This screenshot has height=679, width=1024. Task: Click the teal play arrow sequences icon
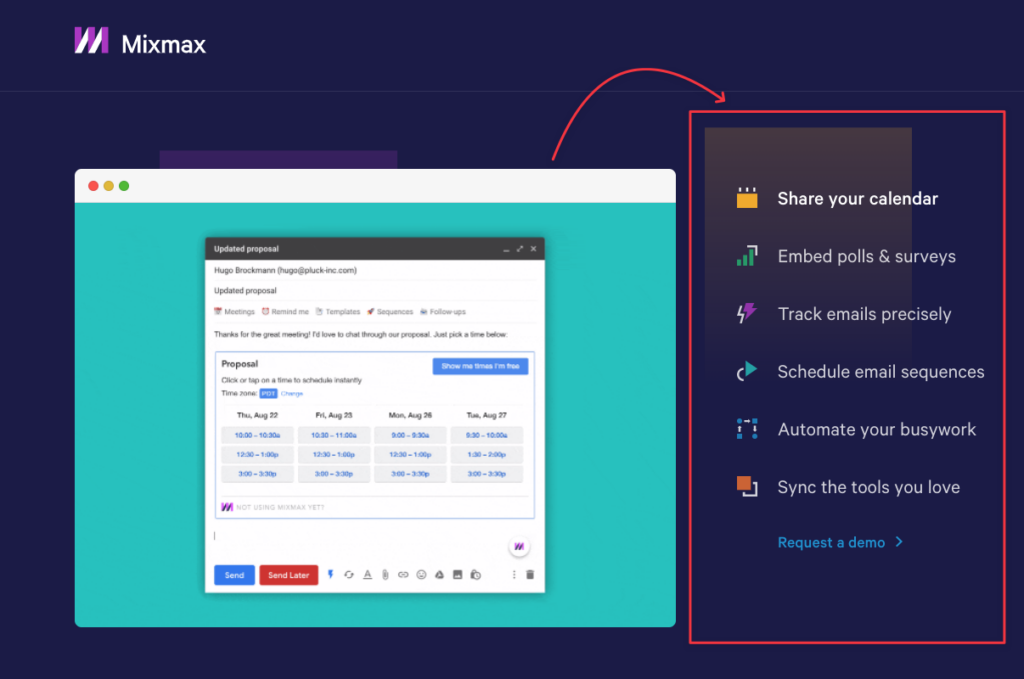tap(747, 371)
